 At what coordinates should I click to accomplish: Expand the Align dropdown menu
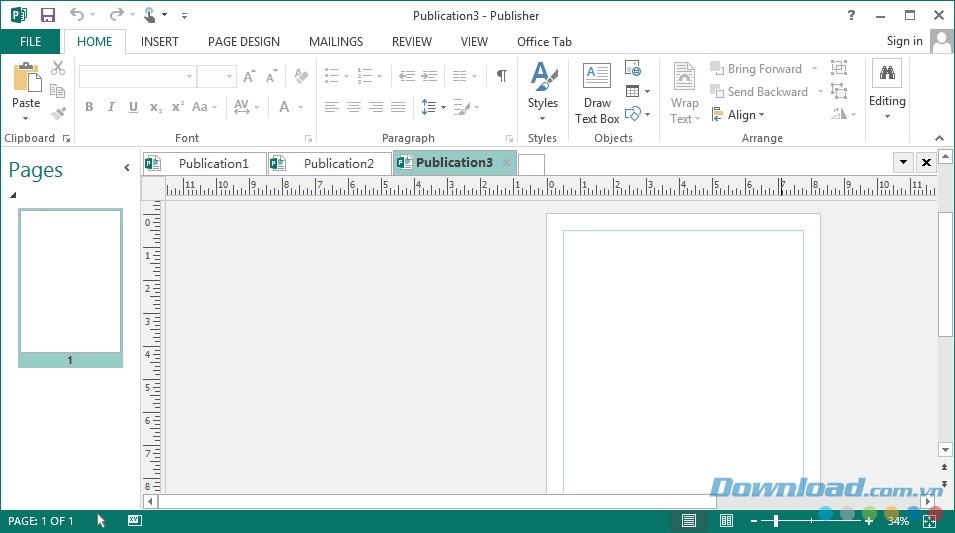click(738, 115)
